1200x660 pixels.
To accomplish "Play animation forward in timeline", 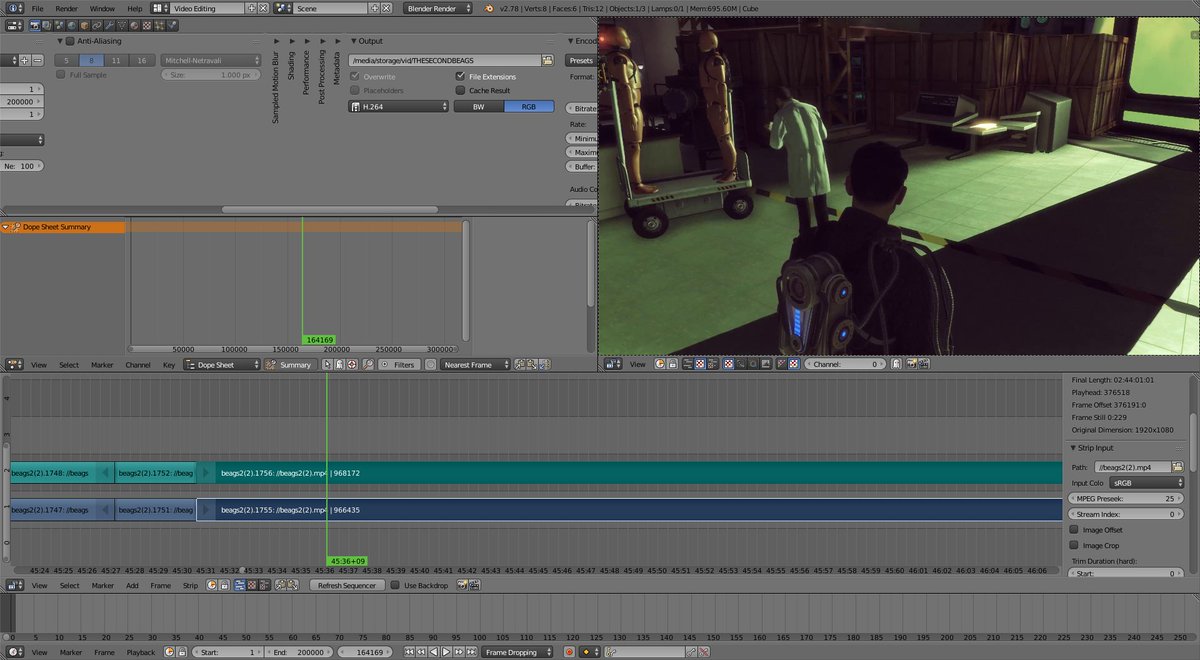I will coord(446,652).
